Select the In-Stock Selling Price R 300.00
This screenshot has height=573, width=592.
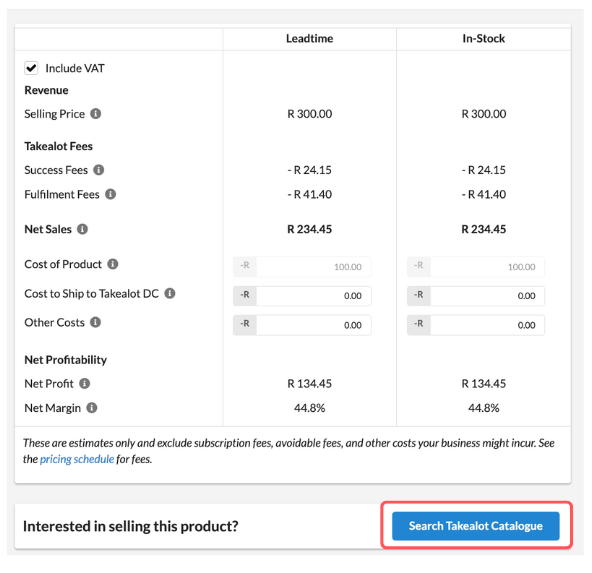(x=484, y=114)
